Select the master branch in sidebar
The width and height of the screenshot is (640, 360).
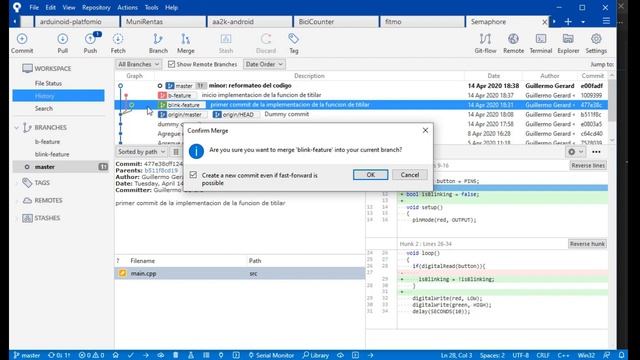click(x=61, y=167)
